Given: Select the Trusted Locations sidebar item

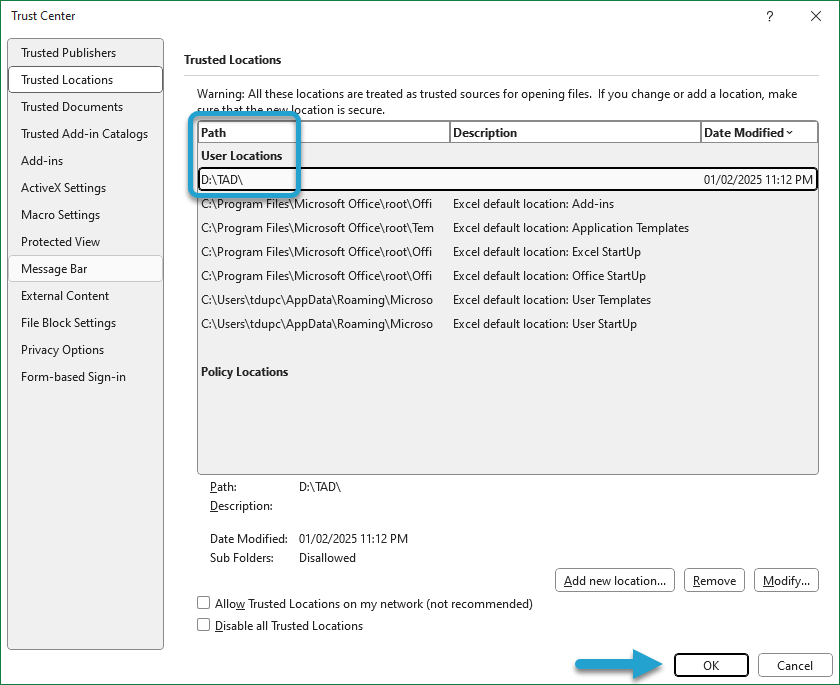Looking at the screenshot, I should (86, 80).
